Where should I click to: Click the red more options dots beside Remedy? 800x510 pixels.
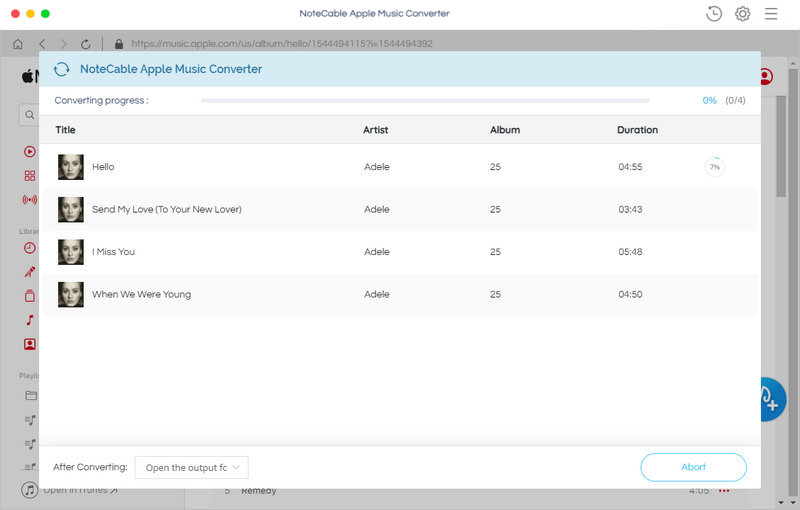coord(724,491)
